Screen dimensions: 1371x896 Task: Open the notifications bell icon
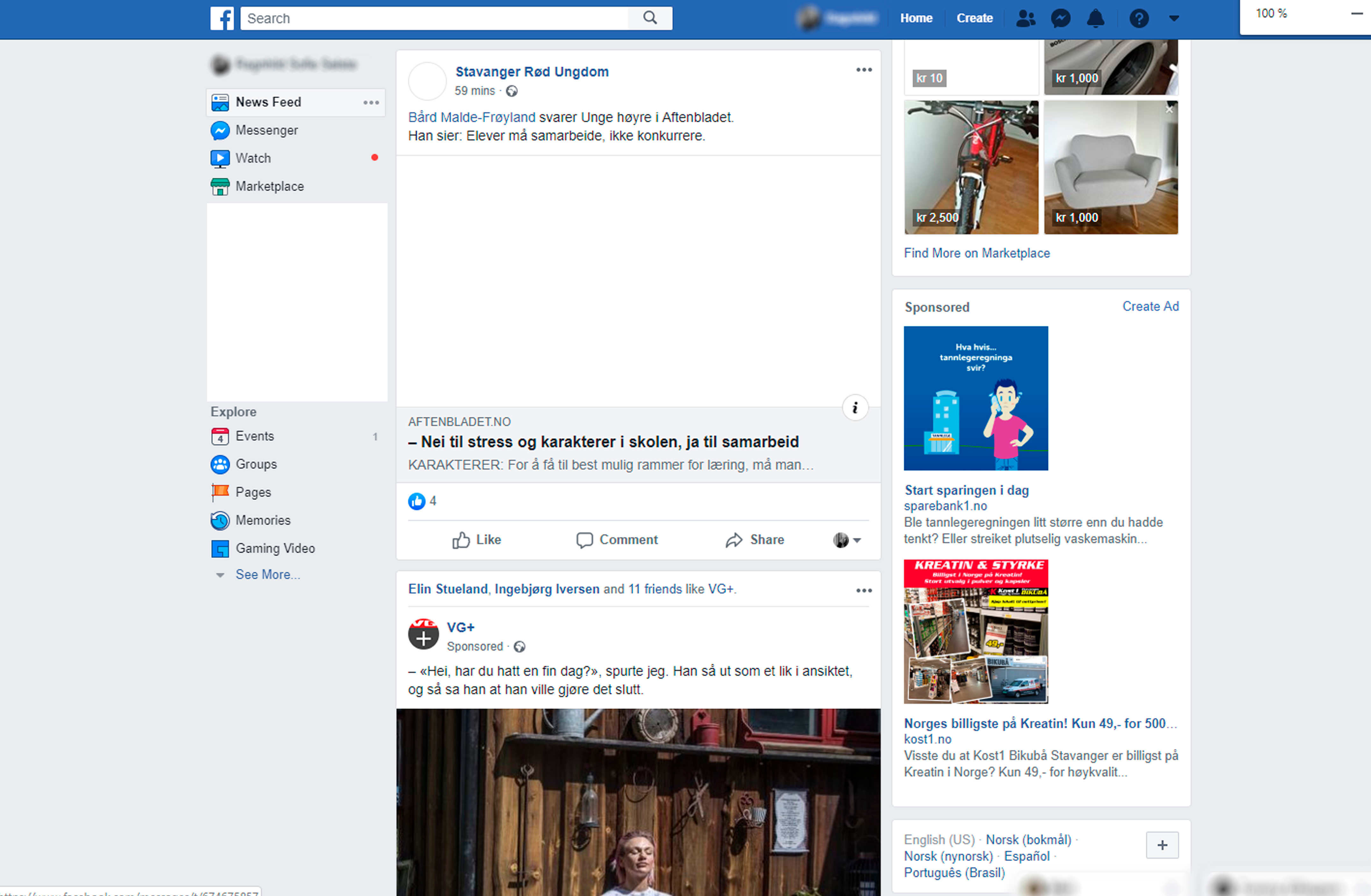(x=1095, y=18)
